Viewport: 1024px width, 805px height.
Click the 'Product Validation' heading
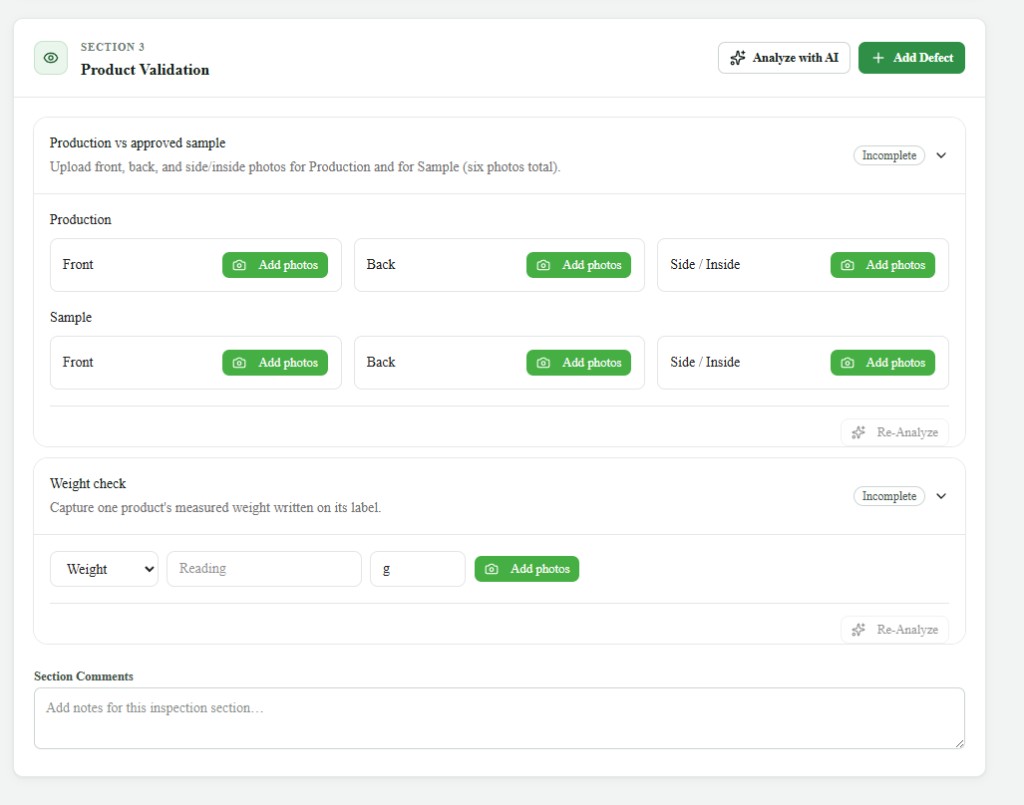click(145, 70)
